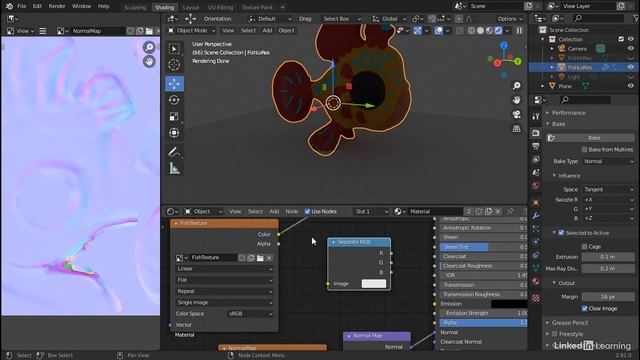The width and height of the screenshot is (640, 360).
Task: Open the Linear interpolation dropdown
Action: tap(224, 269)
